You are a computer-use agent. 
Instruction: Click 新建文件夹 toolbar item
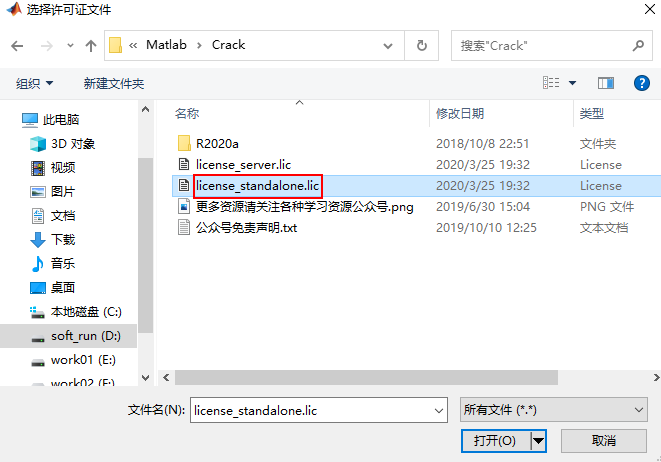(x=114, y=83)
